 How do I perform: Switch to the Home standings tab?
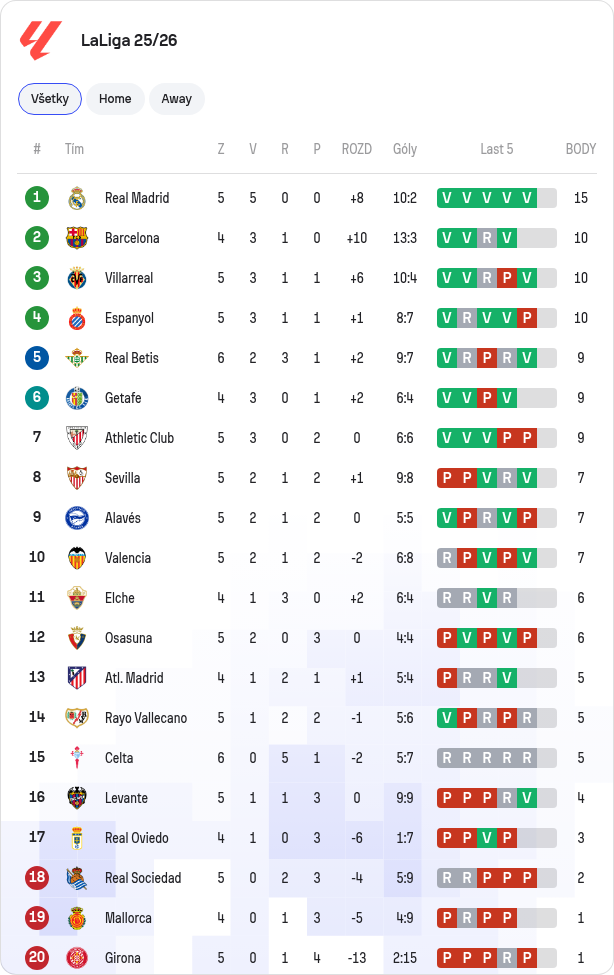(115, 99)
